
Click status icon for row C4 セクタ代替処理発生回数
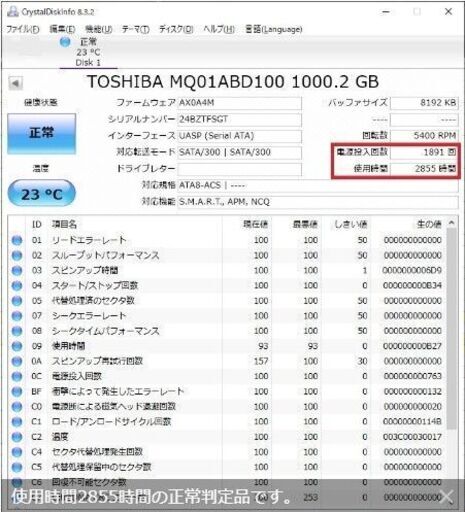pyautogui.click(x=17, y=452)
